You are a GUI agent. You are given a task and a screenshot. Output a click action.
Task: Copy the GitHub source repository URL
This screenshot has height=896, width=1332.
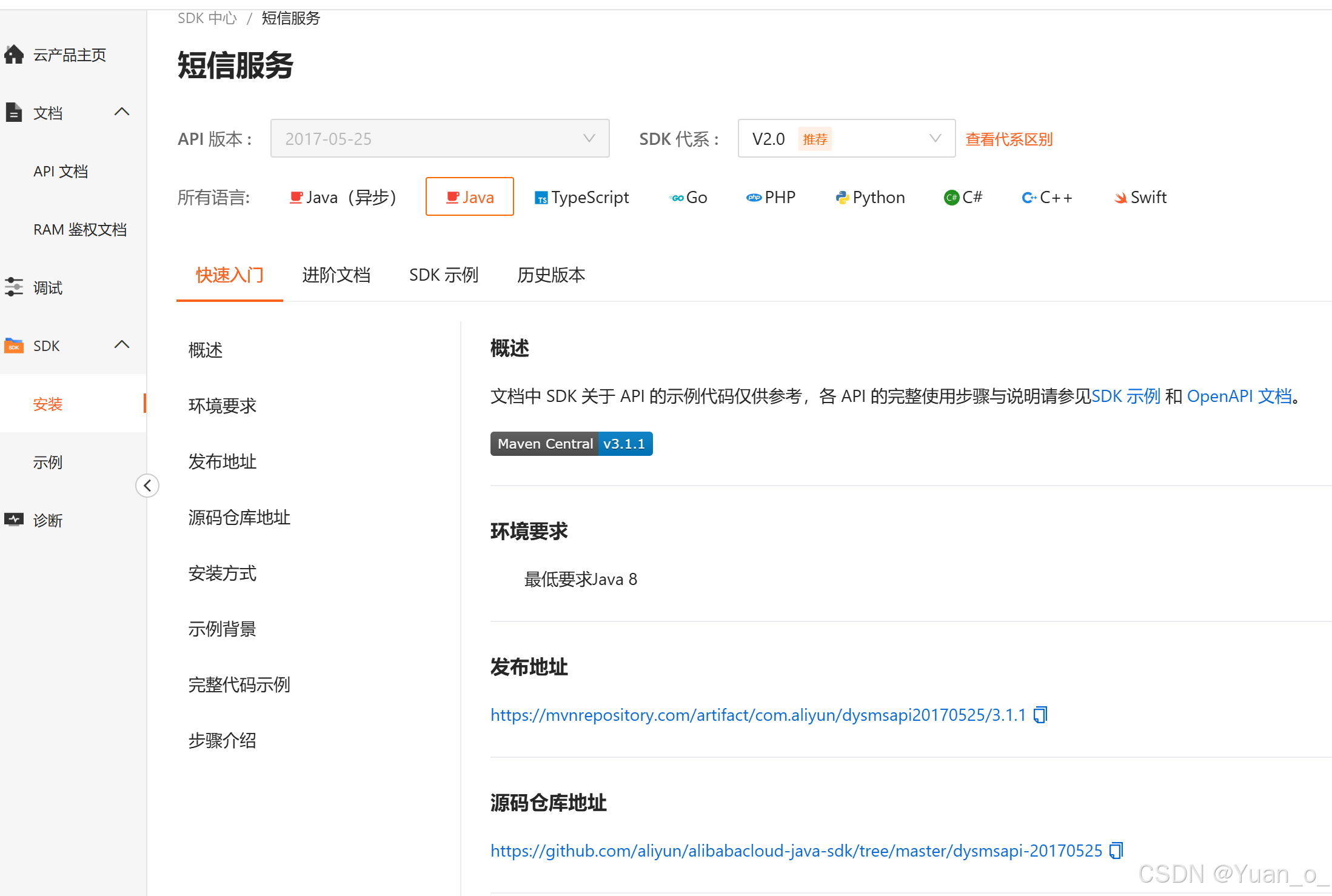point(1116,851)
